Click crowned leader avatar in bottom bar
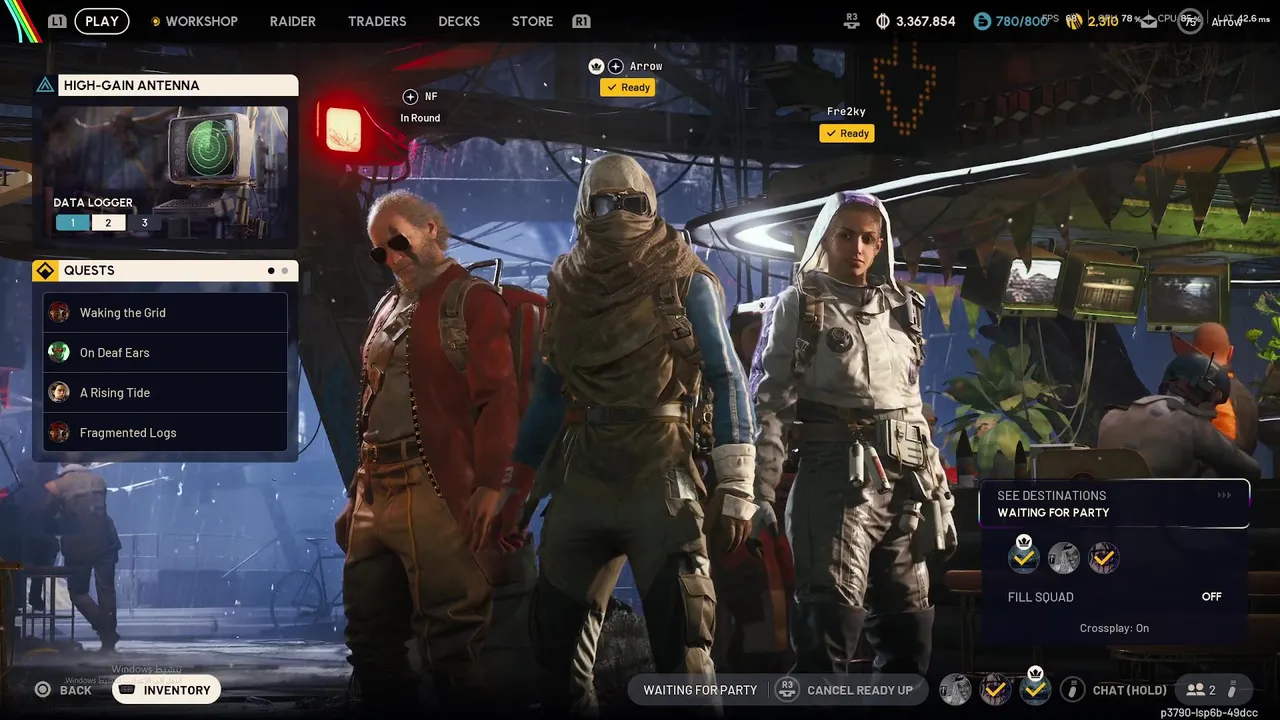 1035,688
